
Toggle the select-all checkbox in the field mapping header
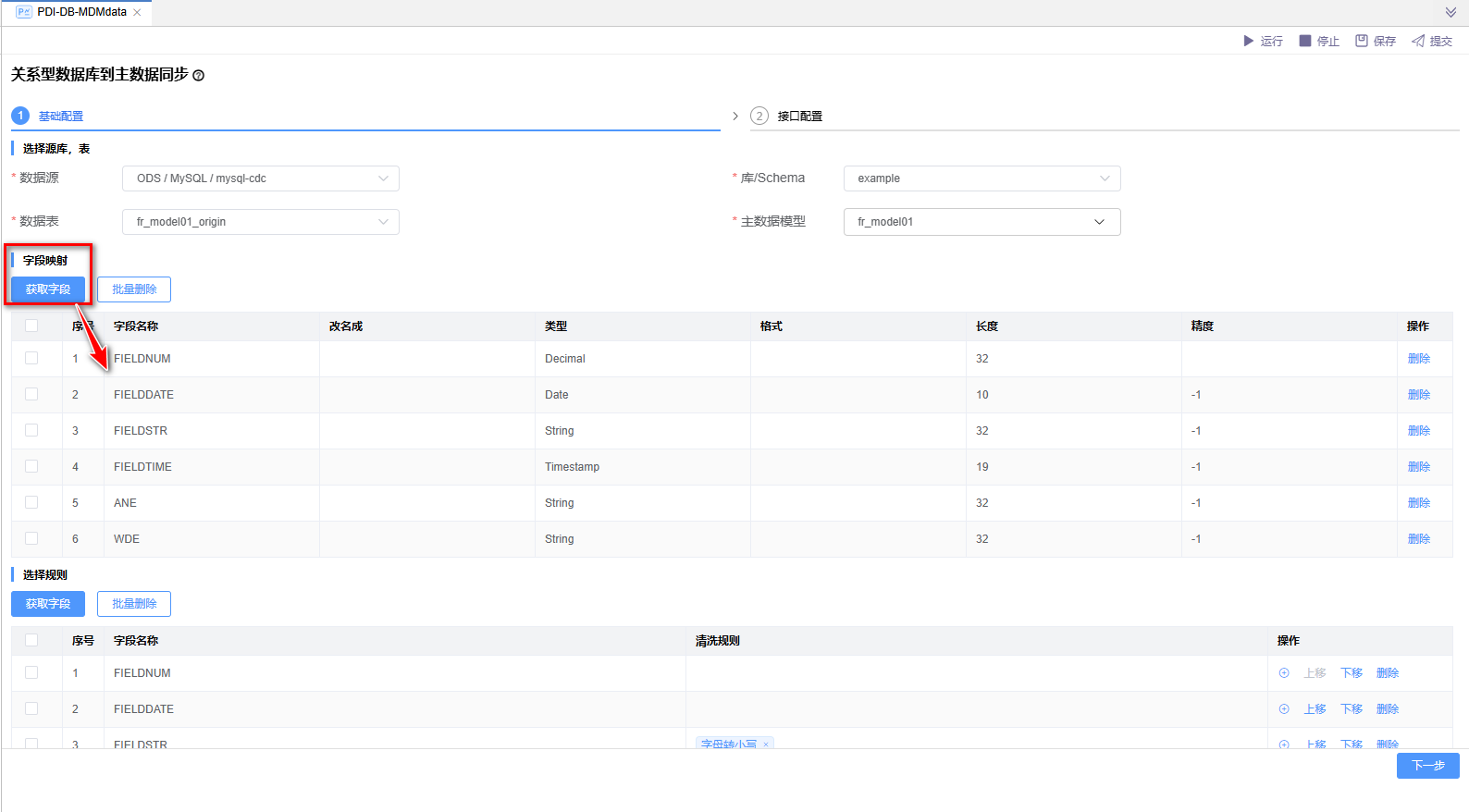[x=31, y=326]
